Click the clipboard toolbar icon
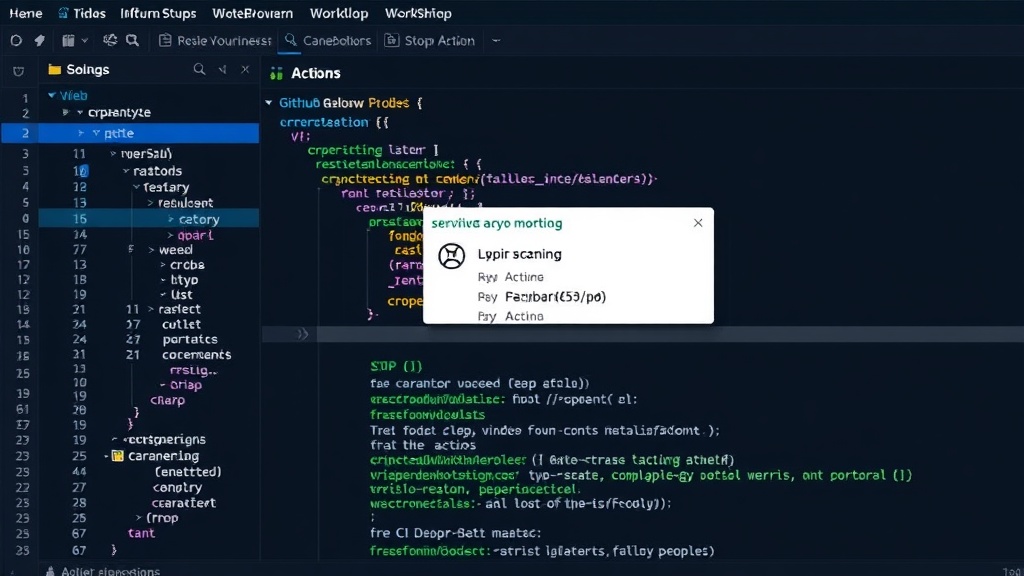Image resolution: width=1024 pixels, height=576 pixels. (68, 40)
